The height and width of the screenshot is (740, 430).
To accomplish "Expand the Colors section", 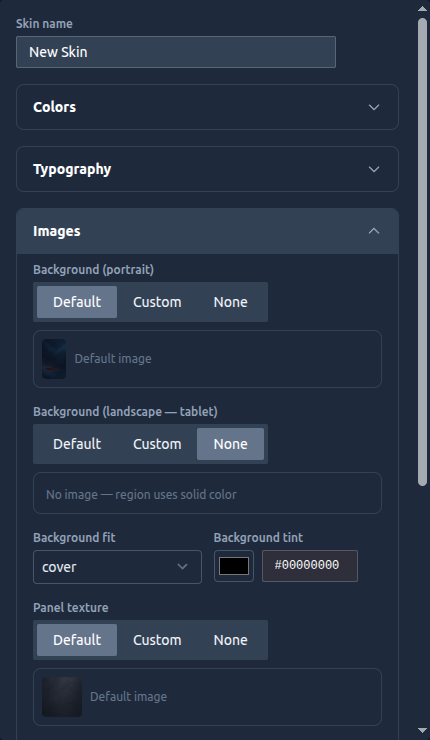I will pos(207,107).
